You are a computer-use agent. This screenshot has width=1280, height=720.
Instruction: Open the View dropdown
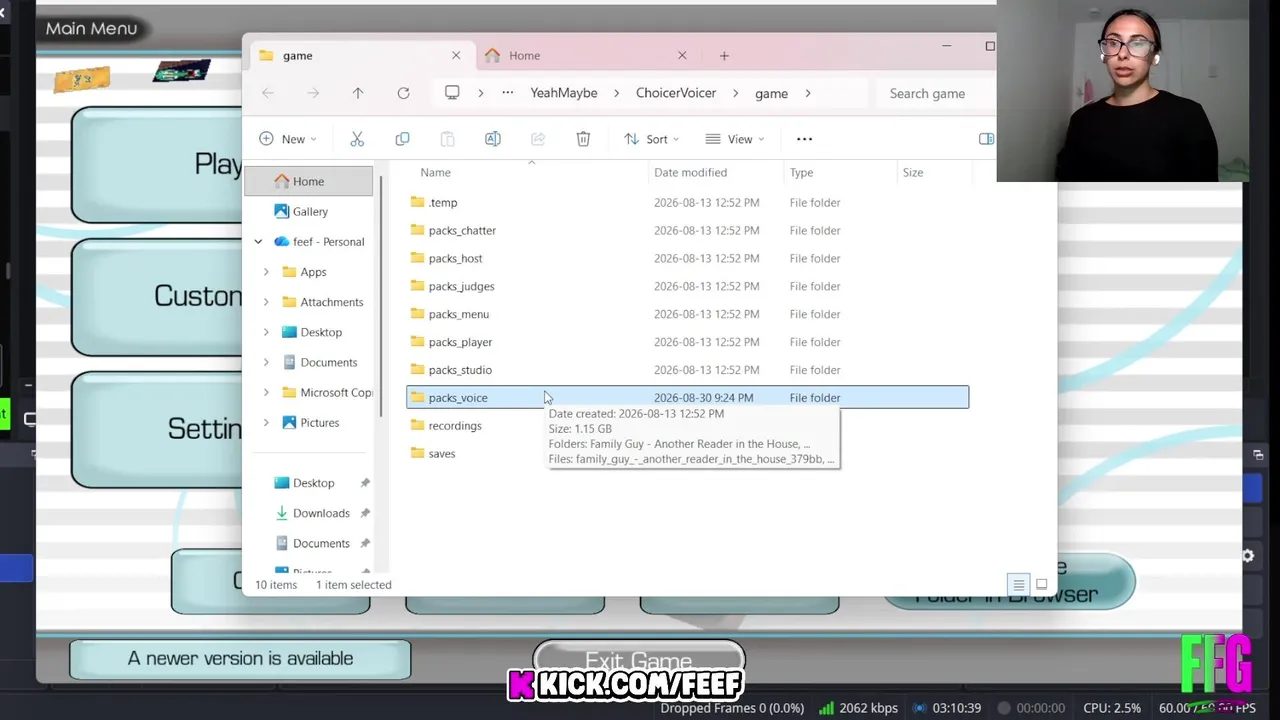[735, 139]
